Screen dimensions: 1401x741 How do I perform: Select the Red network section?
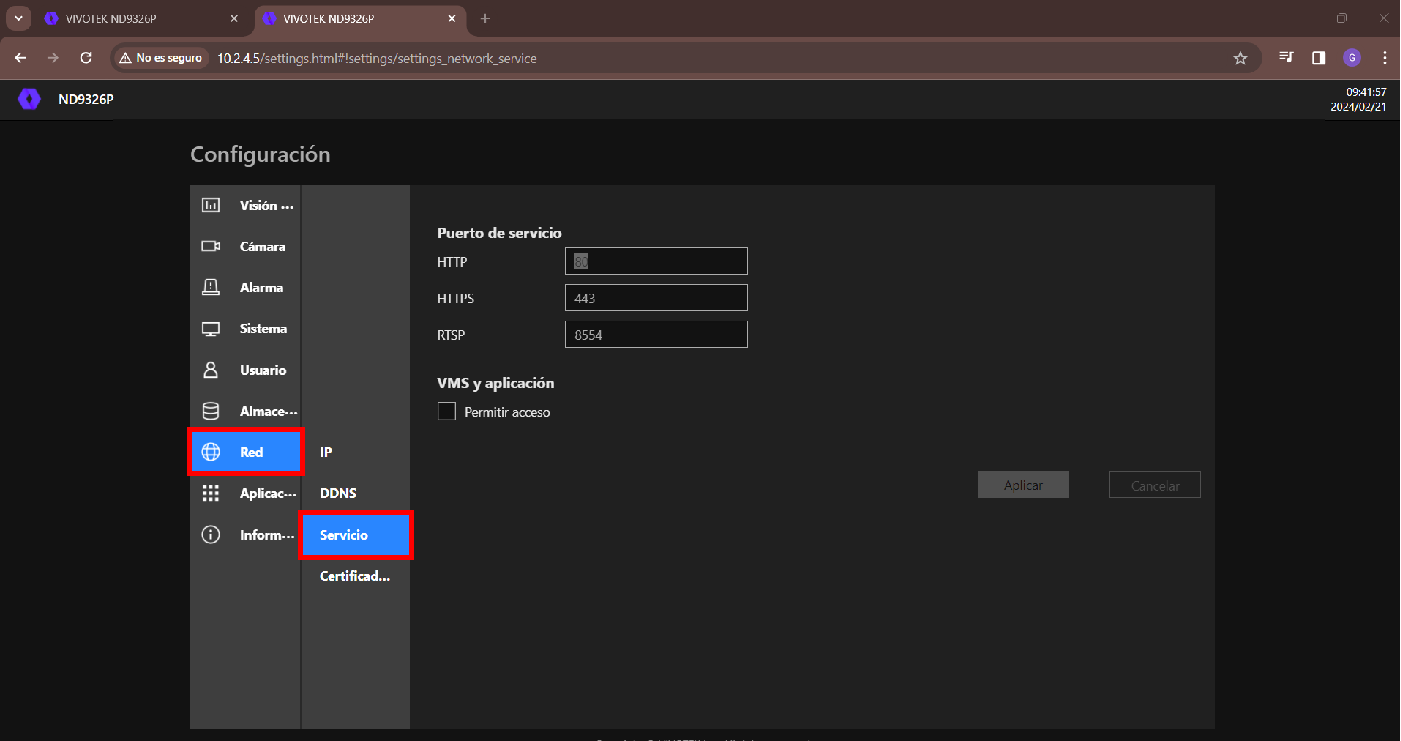(246, 452)
